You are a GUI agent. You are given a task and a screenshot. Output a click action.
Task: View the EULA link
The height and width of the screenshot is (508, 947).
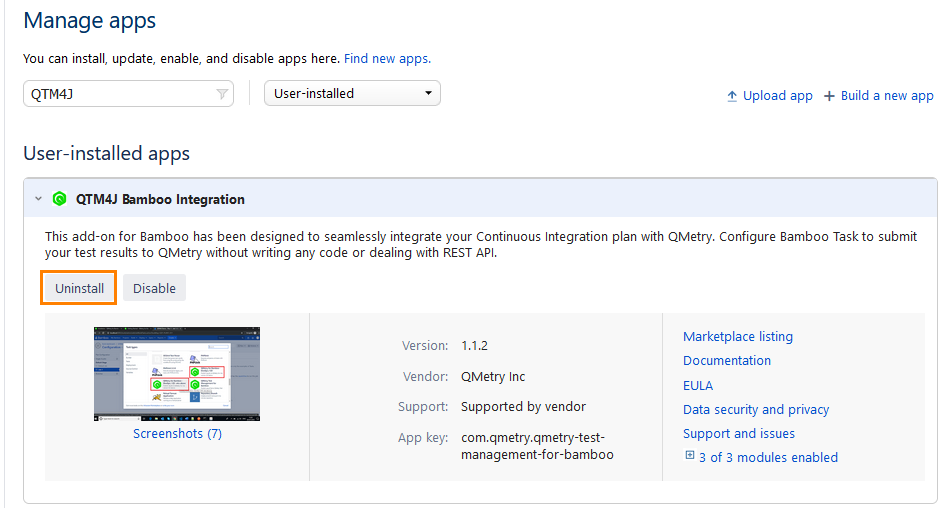click(698, 385)
